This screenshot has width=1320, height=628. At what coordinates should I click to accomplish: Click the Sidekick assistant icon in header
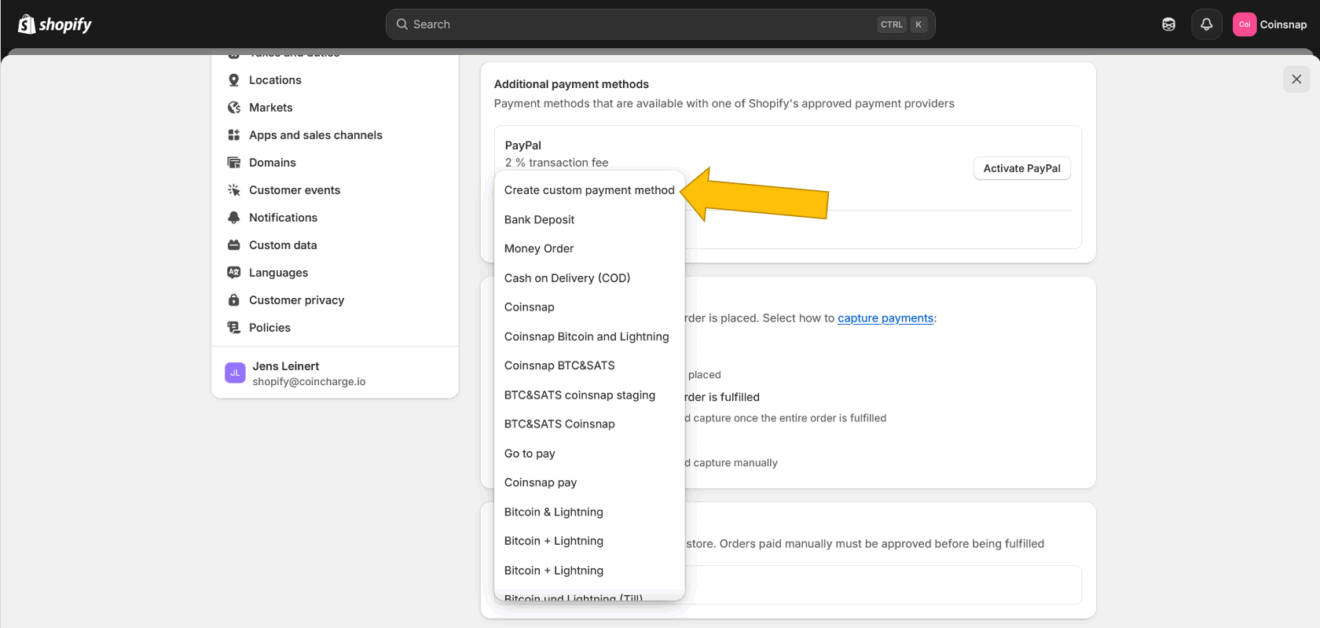coord(1169,25)
